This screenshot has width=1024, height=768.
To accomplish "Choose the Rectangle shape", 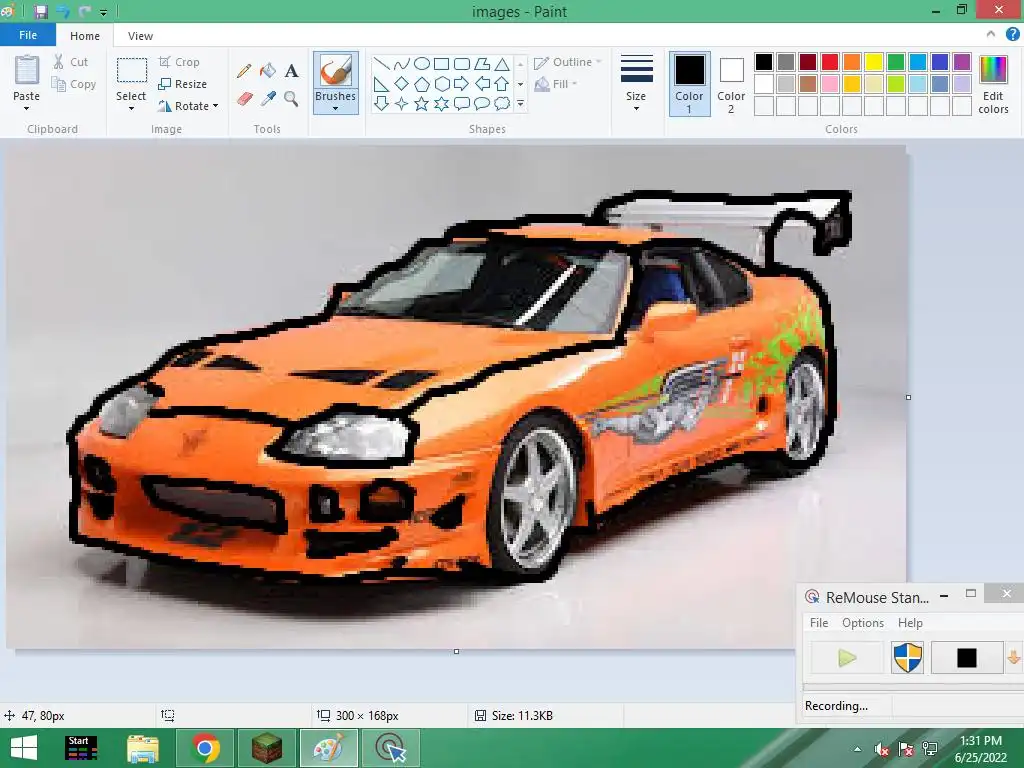I will (441, 63).
